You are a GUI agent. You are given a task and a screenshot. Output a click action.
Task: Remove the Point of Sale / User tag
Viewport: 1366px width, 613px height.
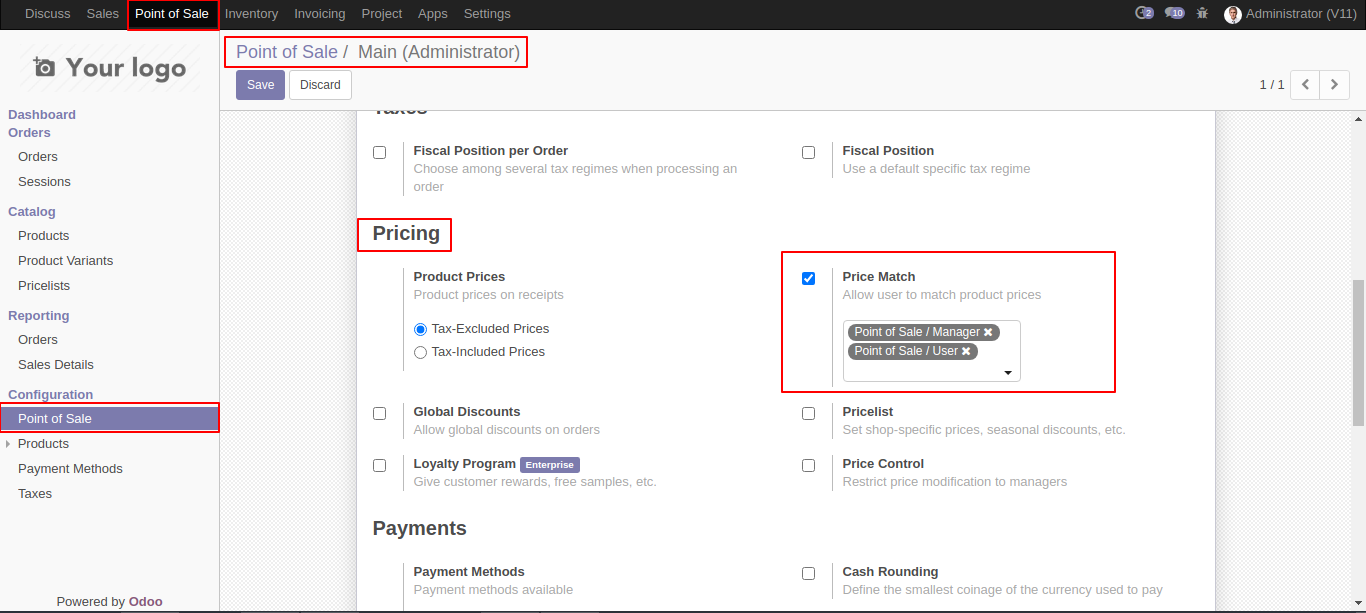966,351
